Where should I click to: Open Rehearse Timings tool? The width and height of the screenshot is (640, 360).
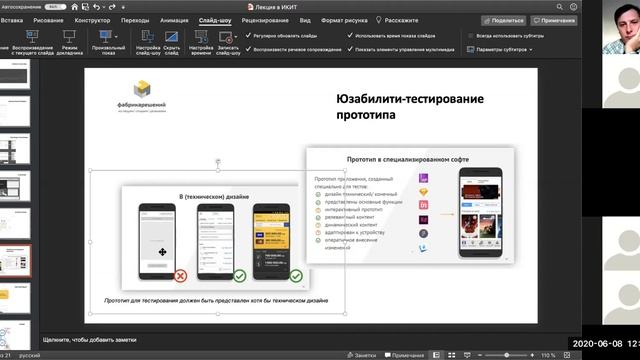click(201, 42)
